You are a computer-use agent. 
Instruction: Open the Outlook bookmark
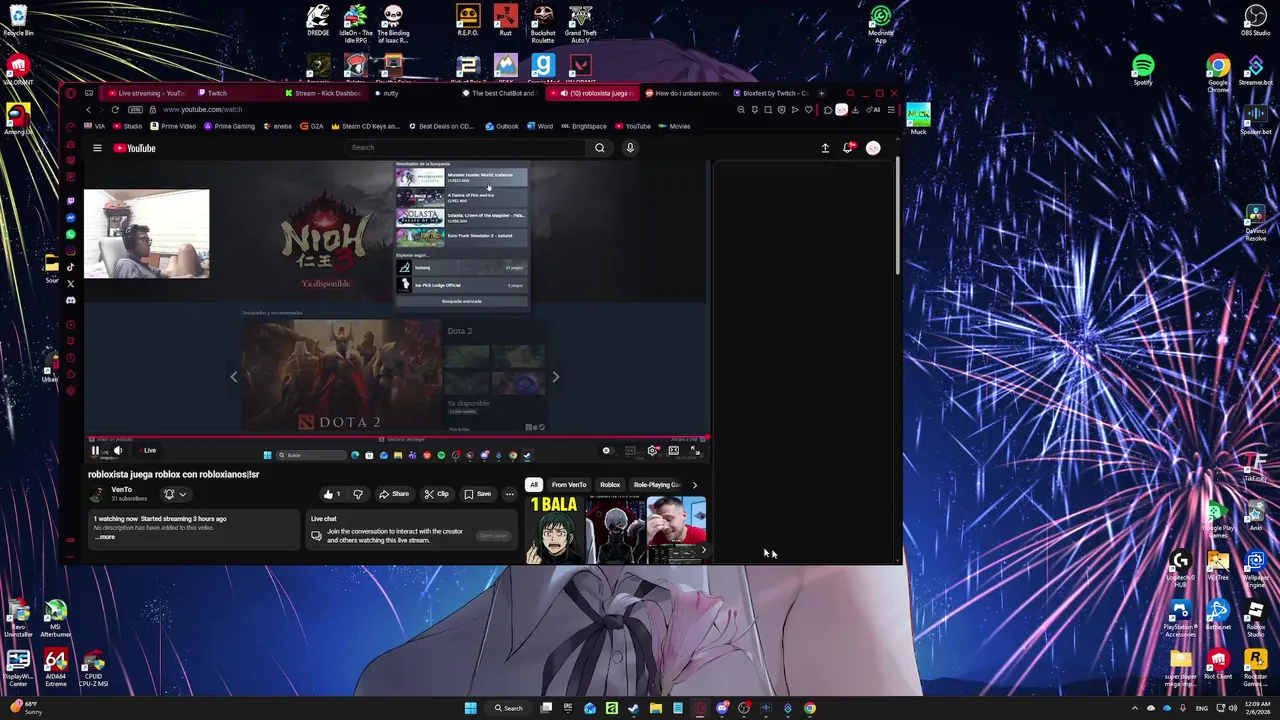click(502, 126)
